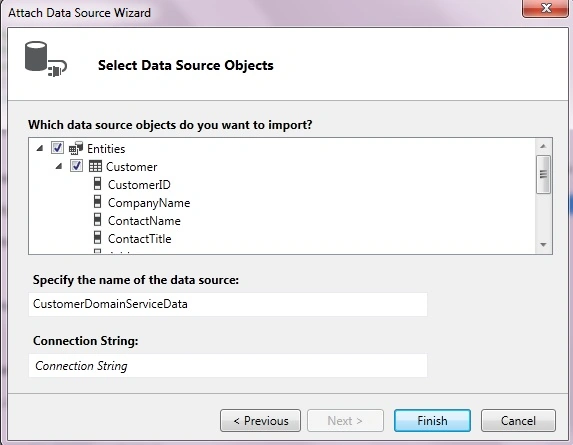
Task: Select the CustomerID field icon
Action: tap(97, 184)
